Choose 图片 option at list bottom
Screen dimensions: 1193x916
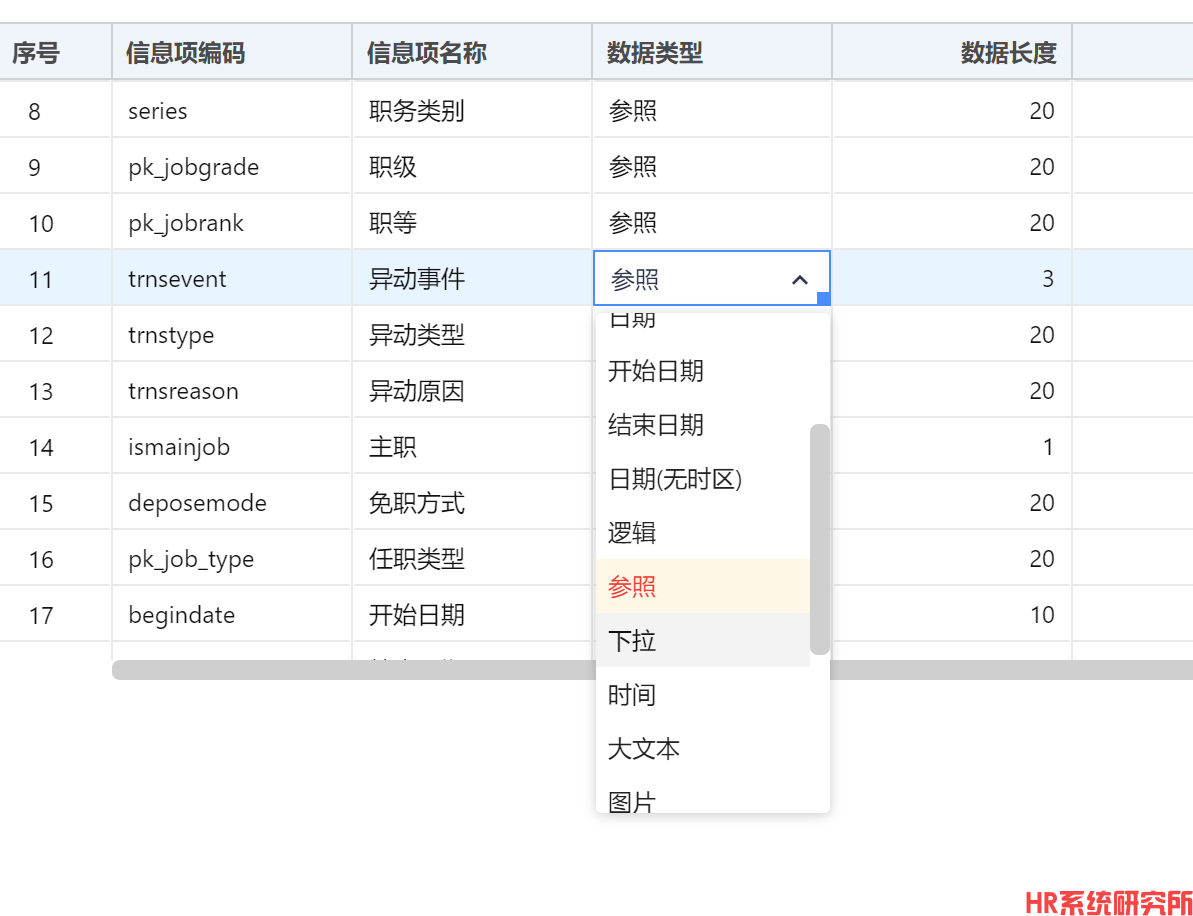(x=632, y=800)
